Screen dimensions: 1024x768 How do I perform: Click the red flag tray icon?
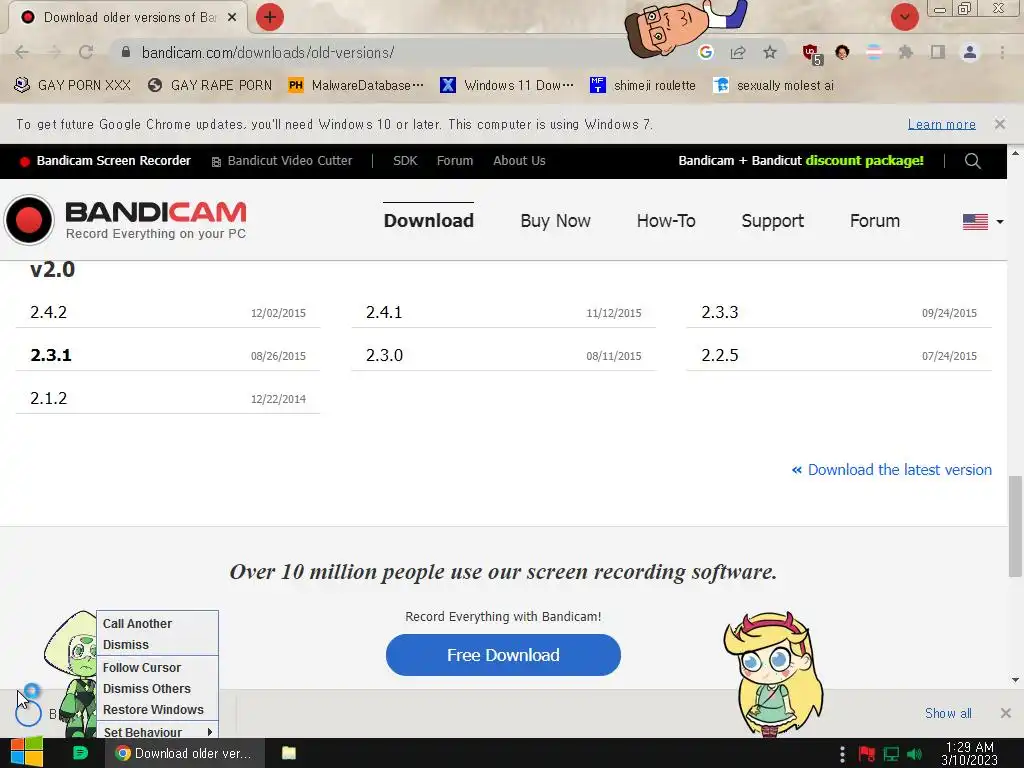pos(867,754)
